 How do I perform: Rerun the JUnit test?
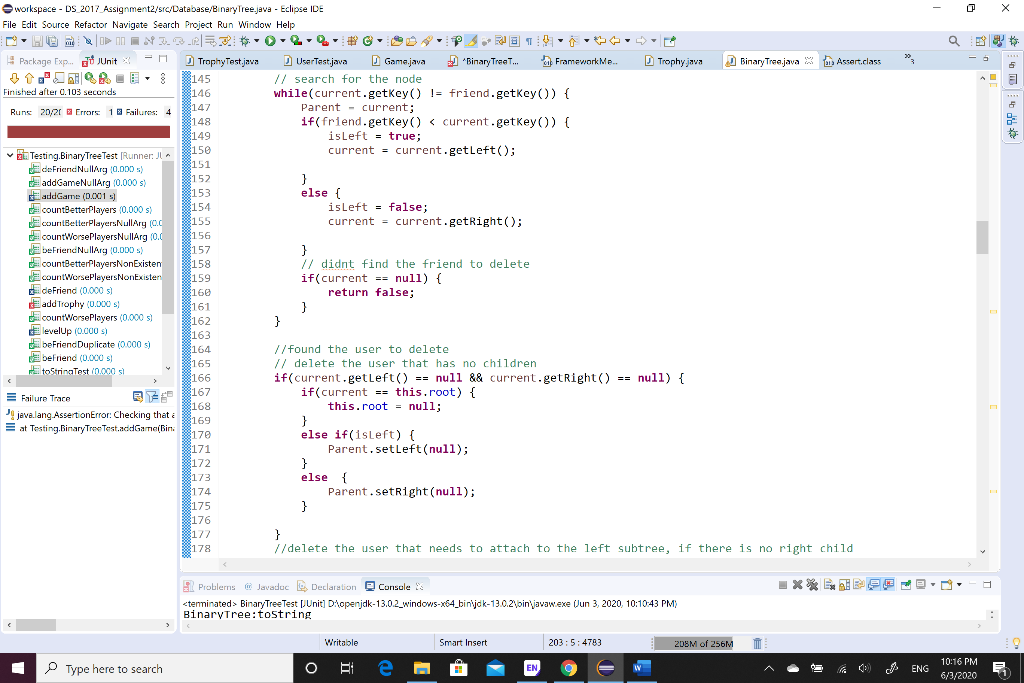point(90,78)
